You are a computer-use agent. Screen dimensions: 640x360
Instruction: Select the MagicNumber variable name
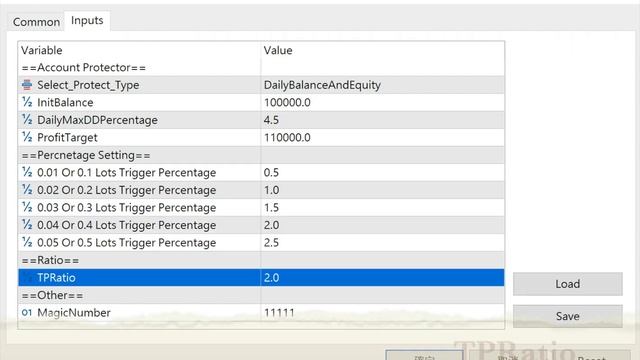pyautogui.click(x=74, y=313)
